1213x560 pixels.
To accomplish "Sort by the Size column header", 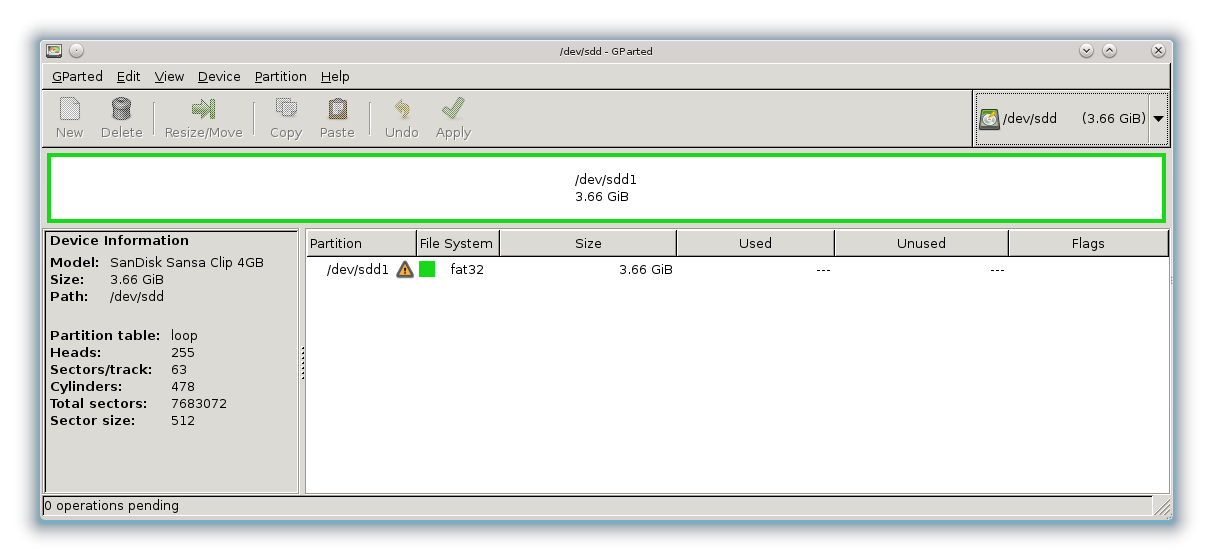I will (588, 243).
